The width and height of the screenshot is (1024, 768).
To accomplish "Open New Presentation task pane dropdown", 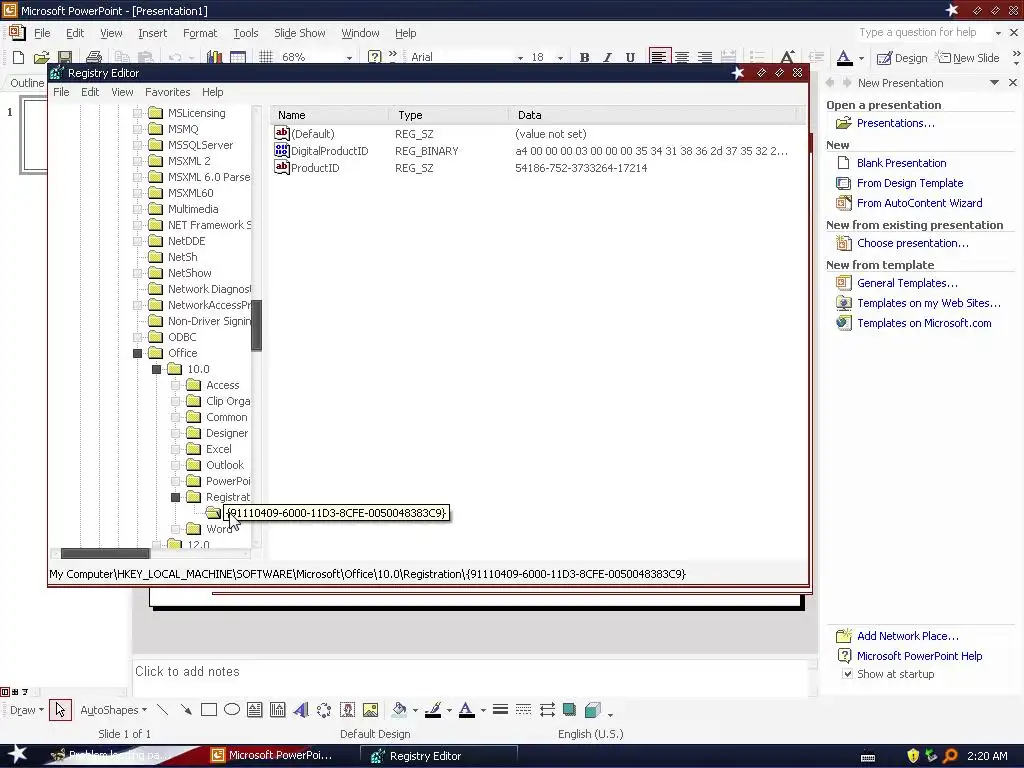I will coord(994,83).
